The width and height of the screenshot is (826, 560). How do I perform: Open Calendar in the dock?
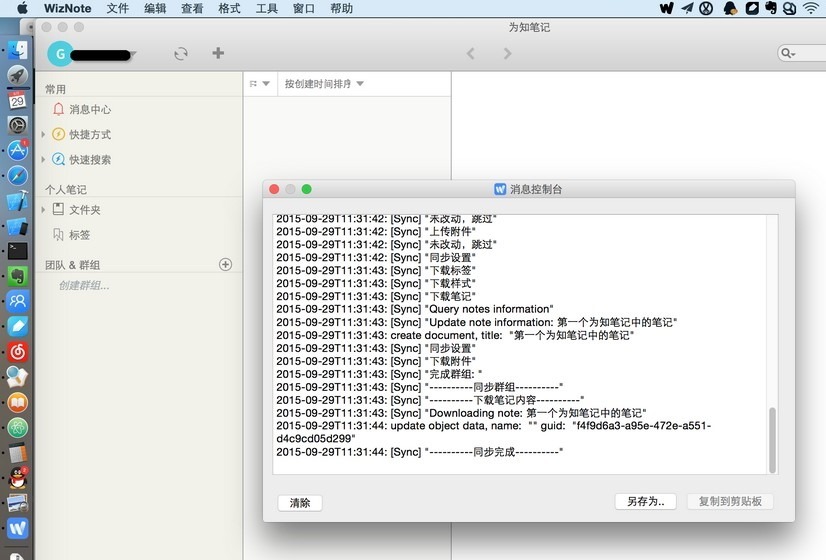coord(17,100)
